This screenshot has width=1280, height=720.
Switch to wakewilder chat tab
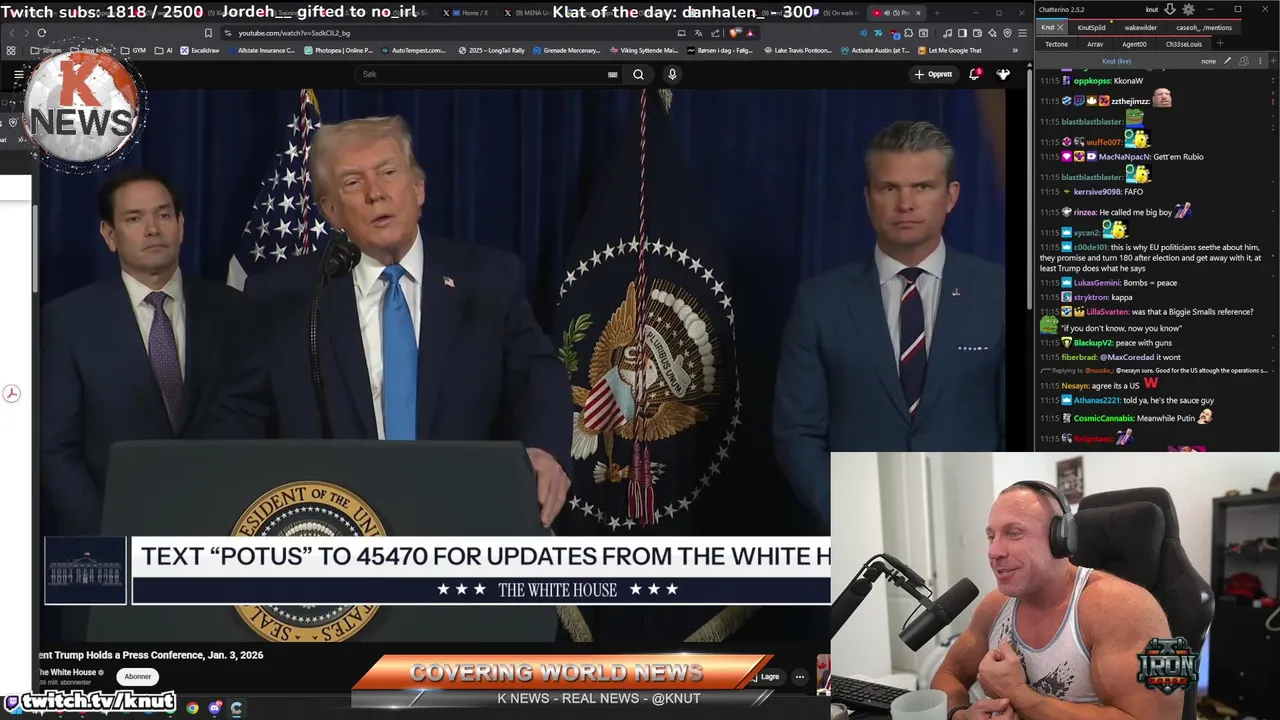point(1141,28)
